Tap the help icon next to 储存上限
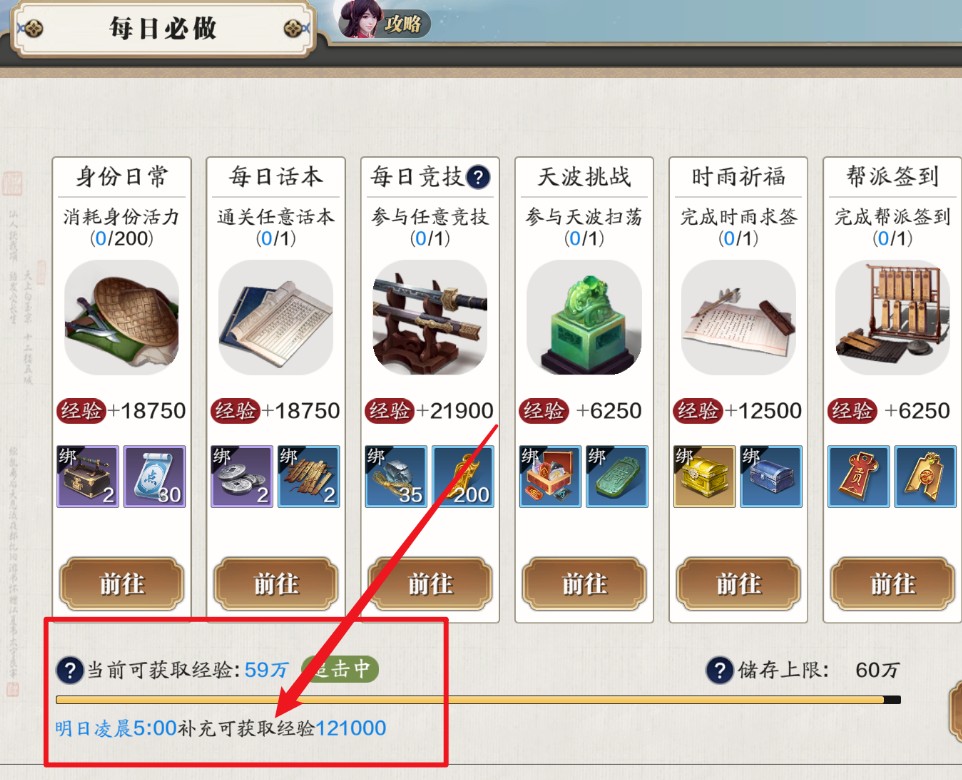 720,670
